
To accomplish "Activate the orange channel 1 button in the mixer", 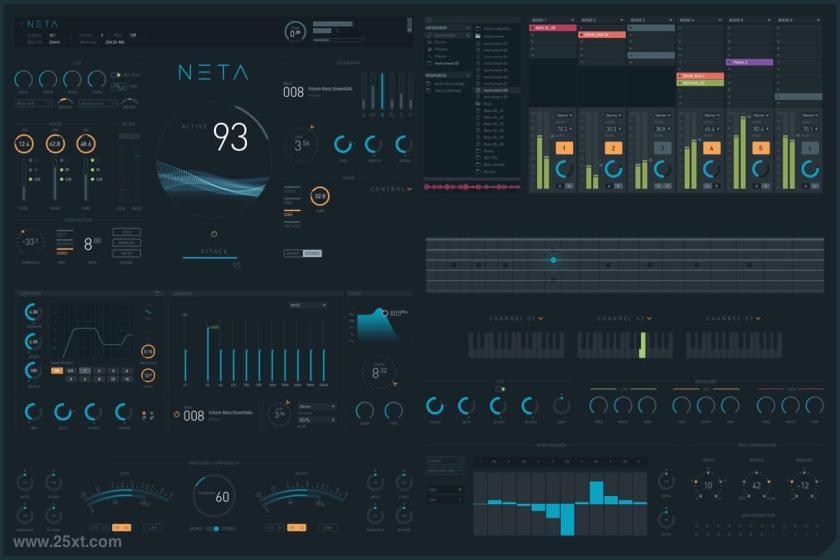I will (564, 148).
